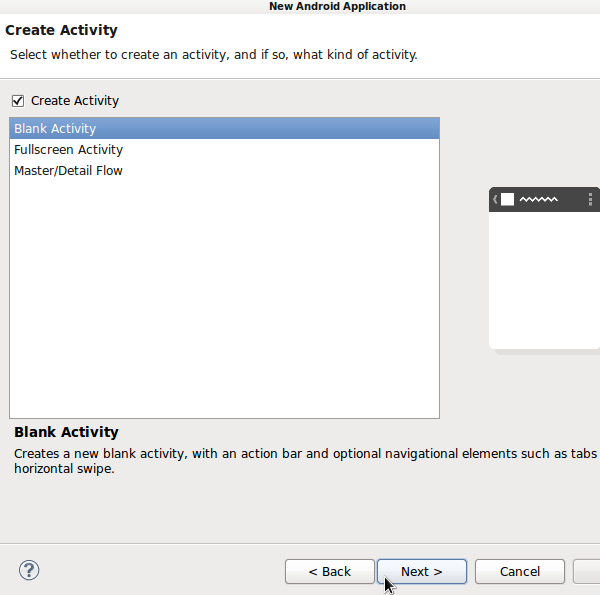Go to previous page with < Back

[329, 572]
